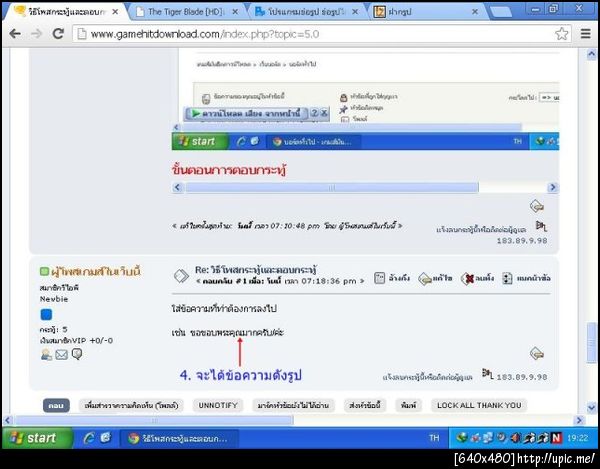Screen dimensions: 600x469
Task: Click the email envelope icon under the user info
Action: click(x=61, y=355)
